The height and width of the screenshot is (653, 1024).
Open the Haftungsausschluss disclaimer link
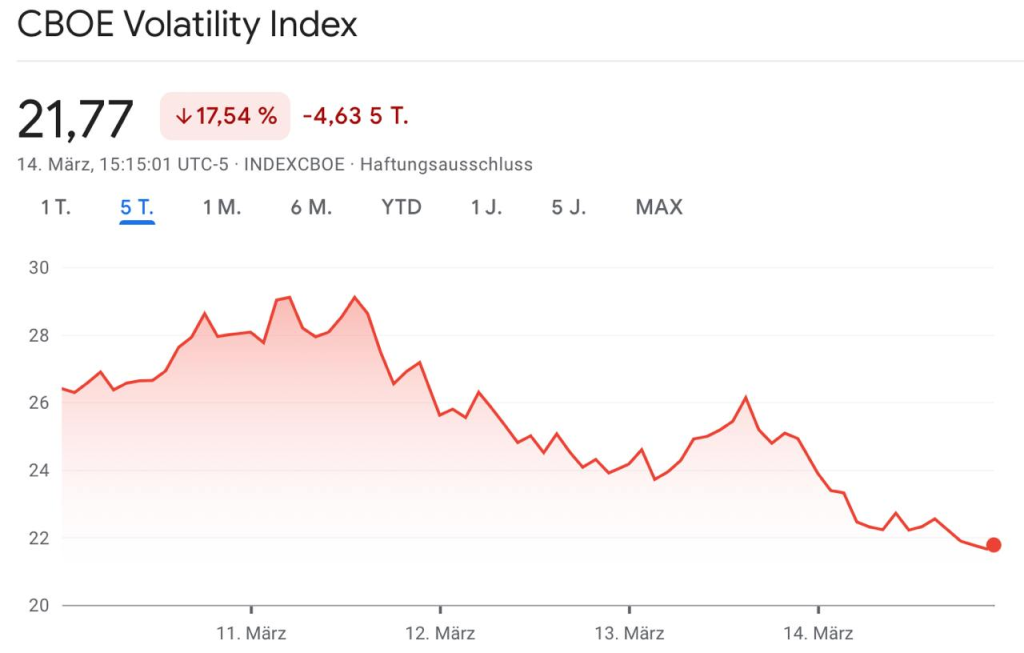coord(446,164)
